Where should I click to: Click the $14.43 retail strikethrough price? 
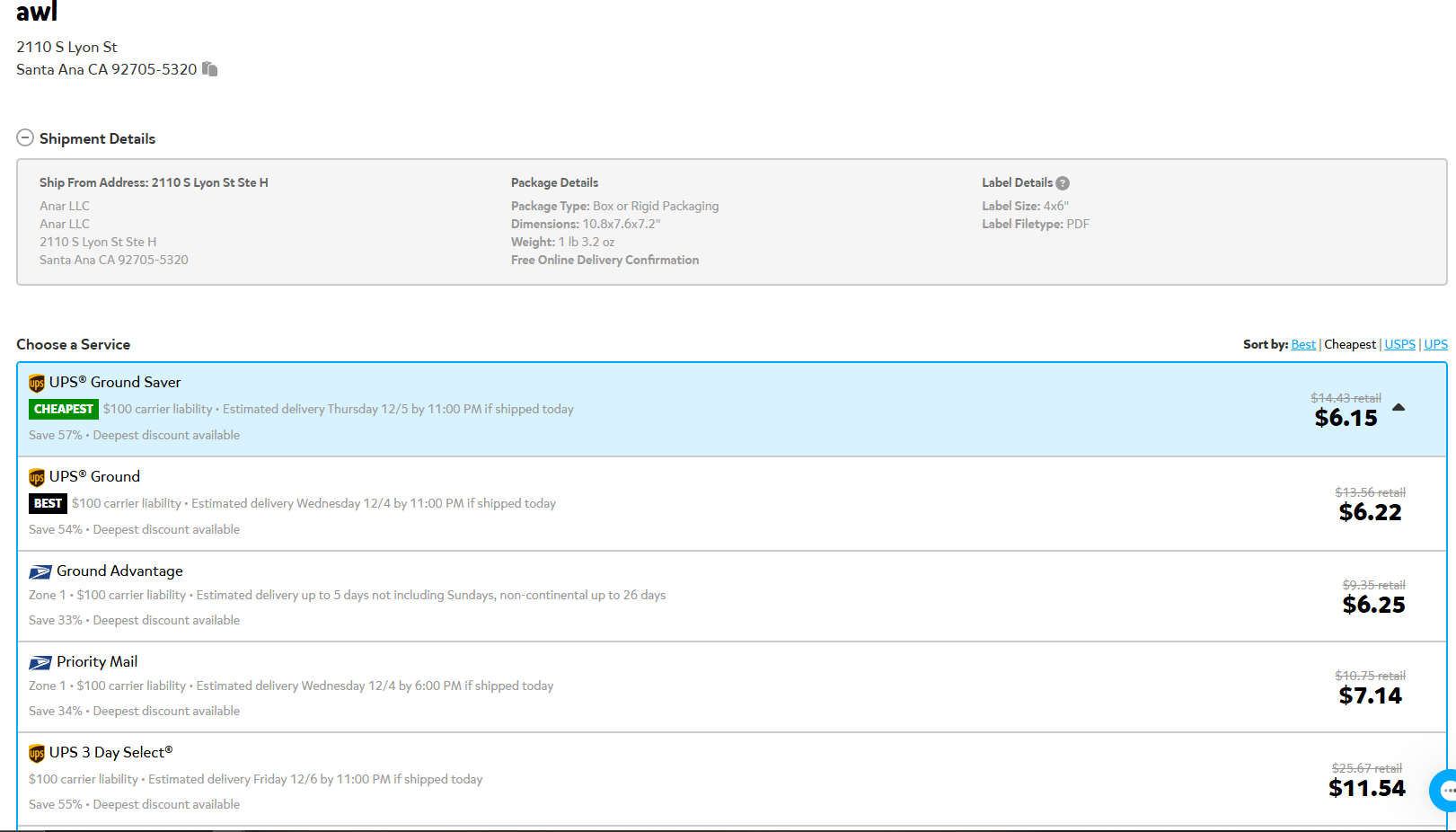click(1346, 398)
